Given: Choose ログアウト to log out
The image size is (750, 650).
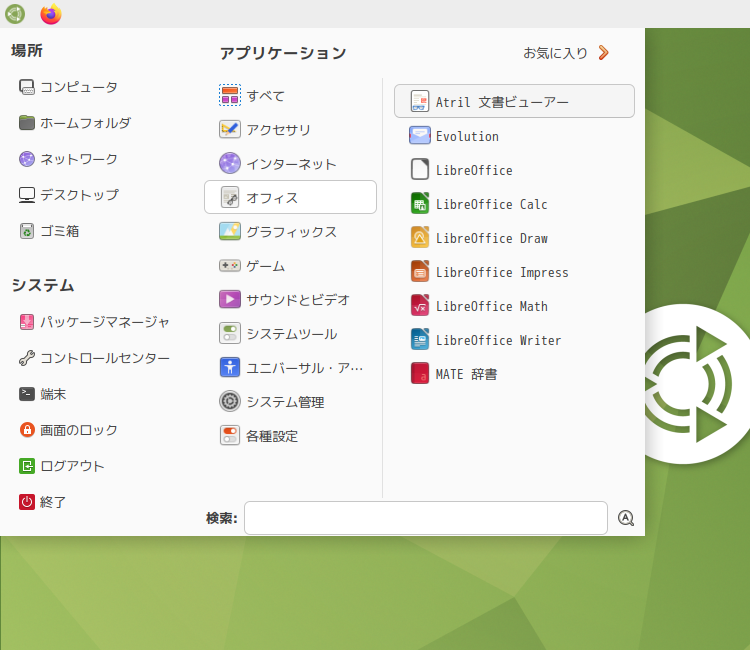Looking at the screenshot, I should [62, 466].
